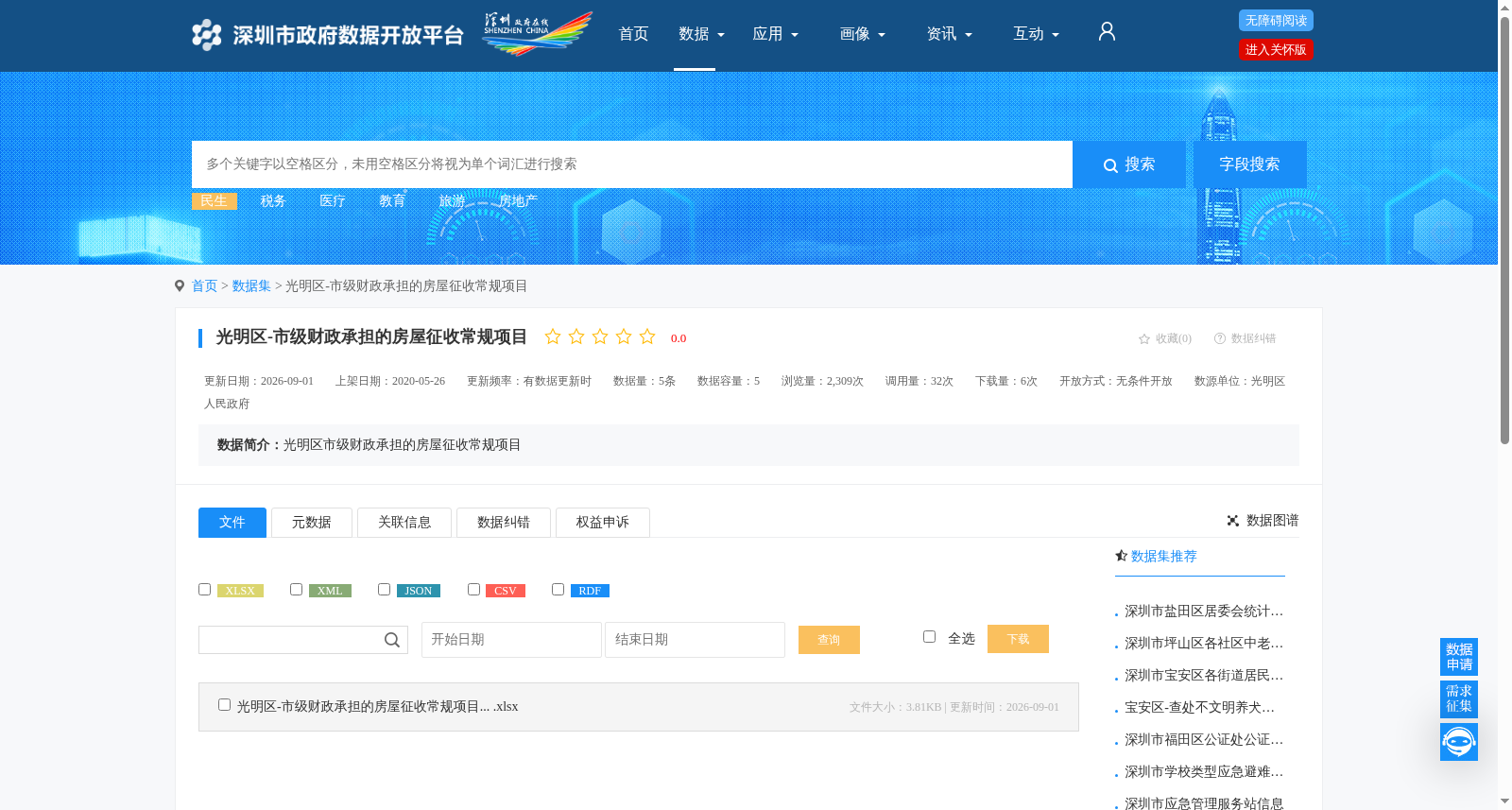This screenshot has height=810, width=1512.
Task: Click the 收藏 star icon
Action: (1144, 338)
